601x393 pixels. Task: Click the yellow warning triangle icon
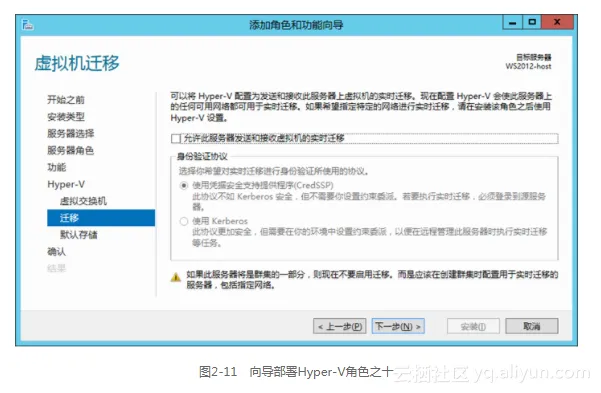(x=176, y=277)
